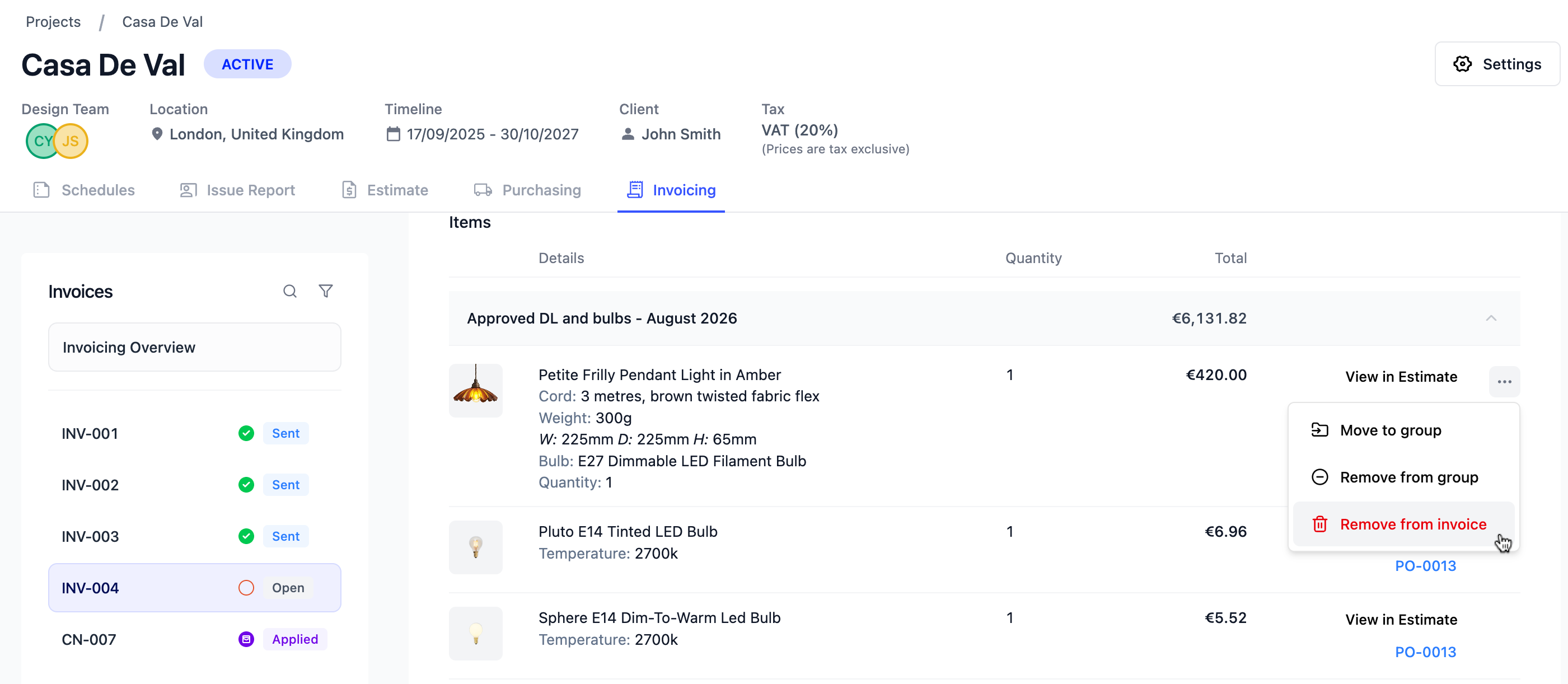Collapse the Approved DL and bulbs group
Viewport: 1568px width, 684px height.
1491,318
